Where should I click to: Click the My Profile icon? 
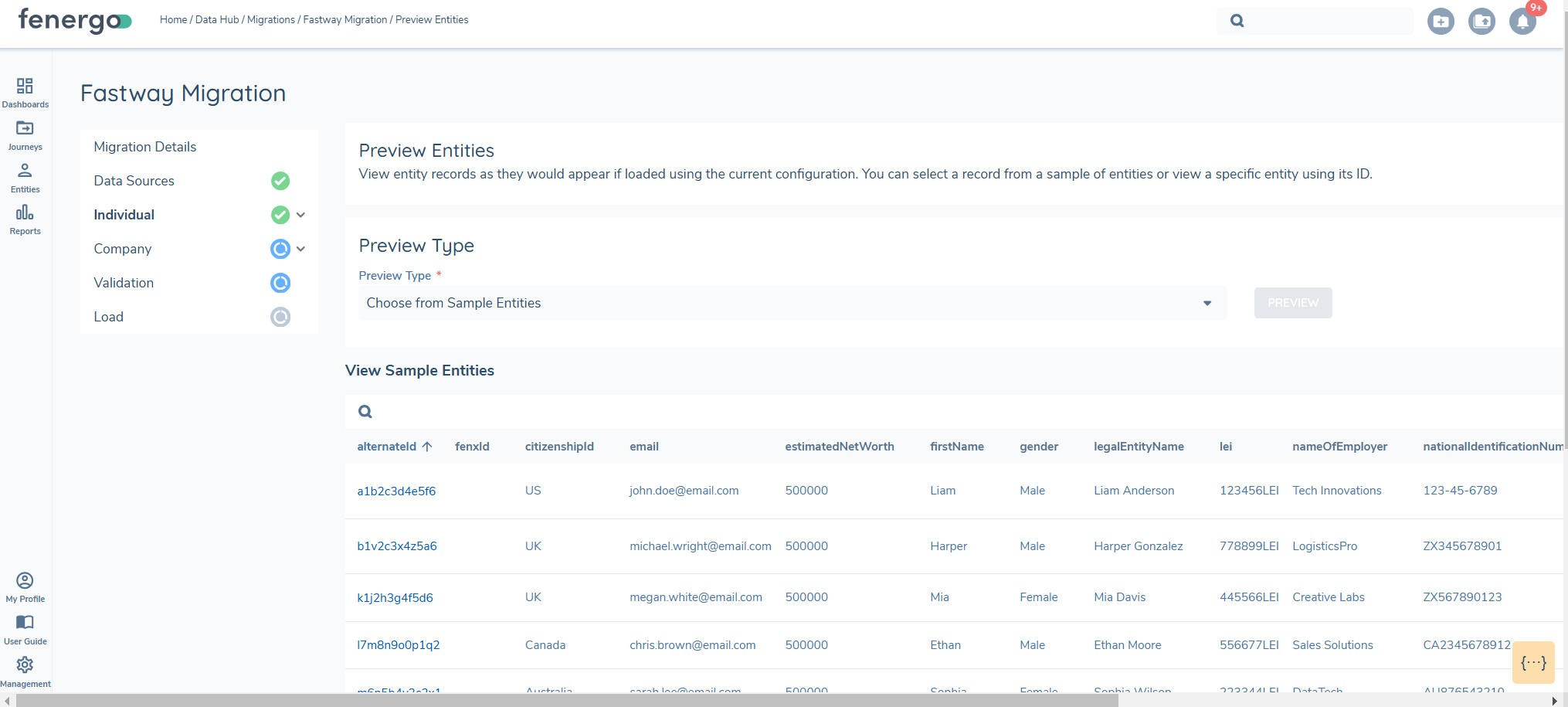tap(25, 580)
